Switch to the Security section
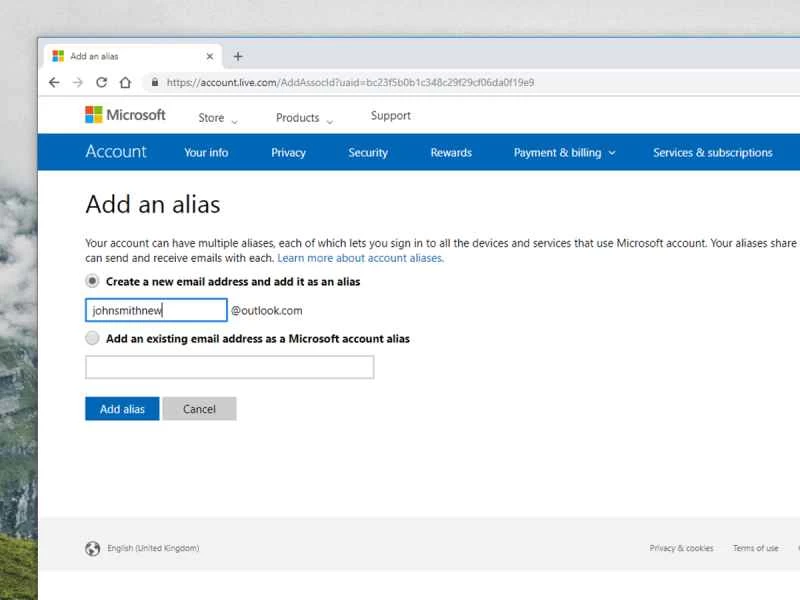This screenshot has height=600, width=800. point(367,153)
